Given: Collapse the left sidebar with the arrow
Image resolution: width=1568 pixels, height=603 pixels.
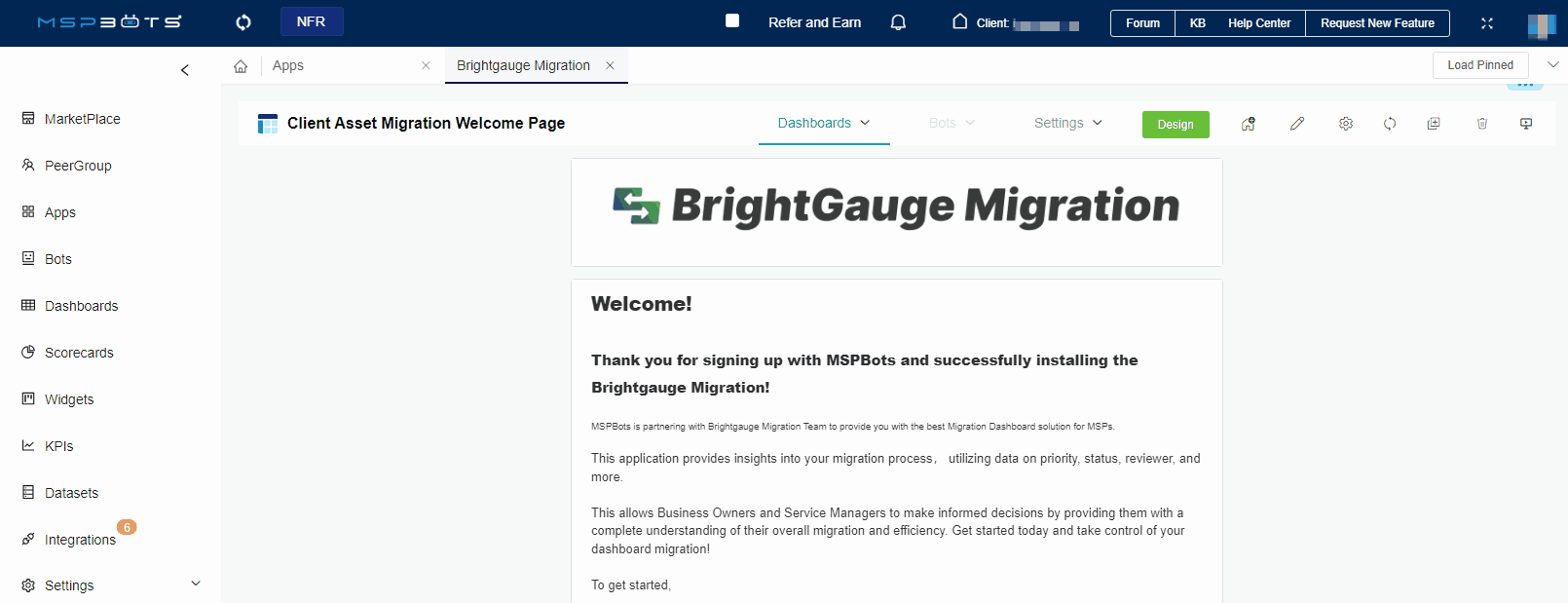Looking at the screenshot, I should [x=185, y=70].
